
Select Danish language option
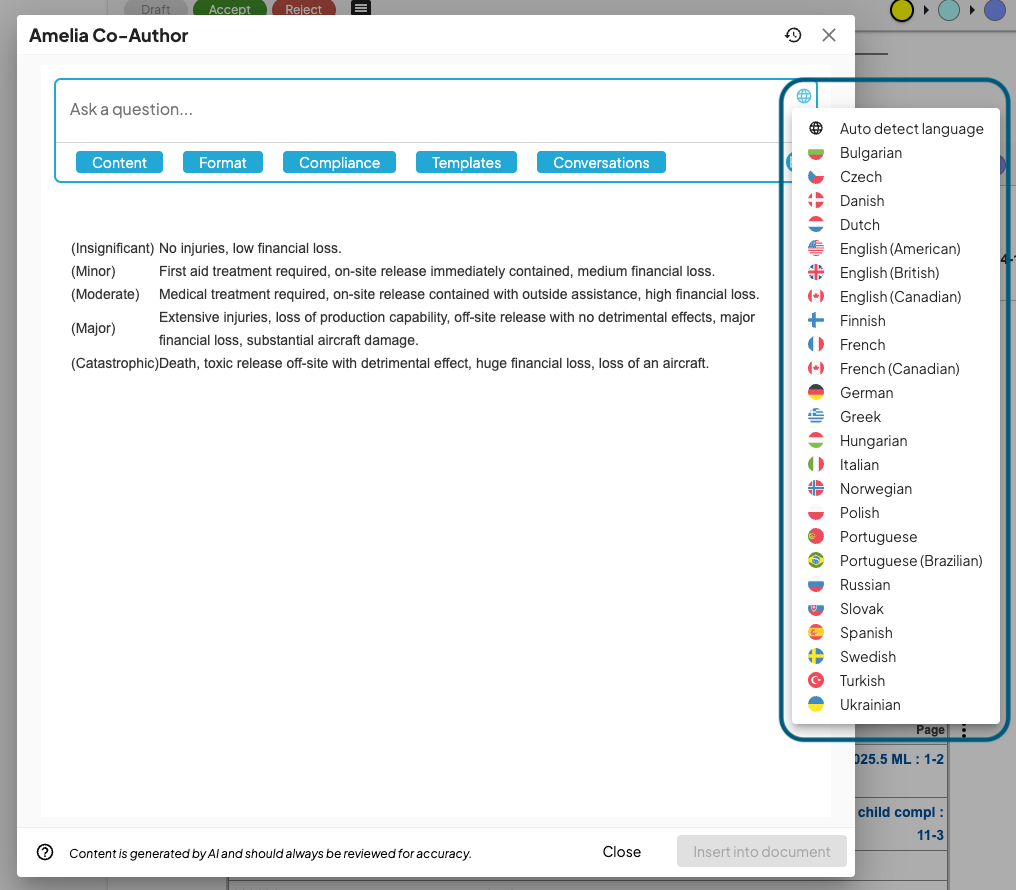pos(895,201)
